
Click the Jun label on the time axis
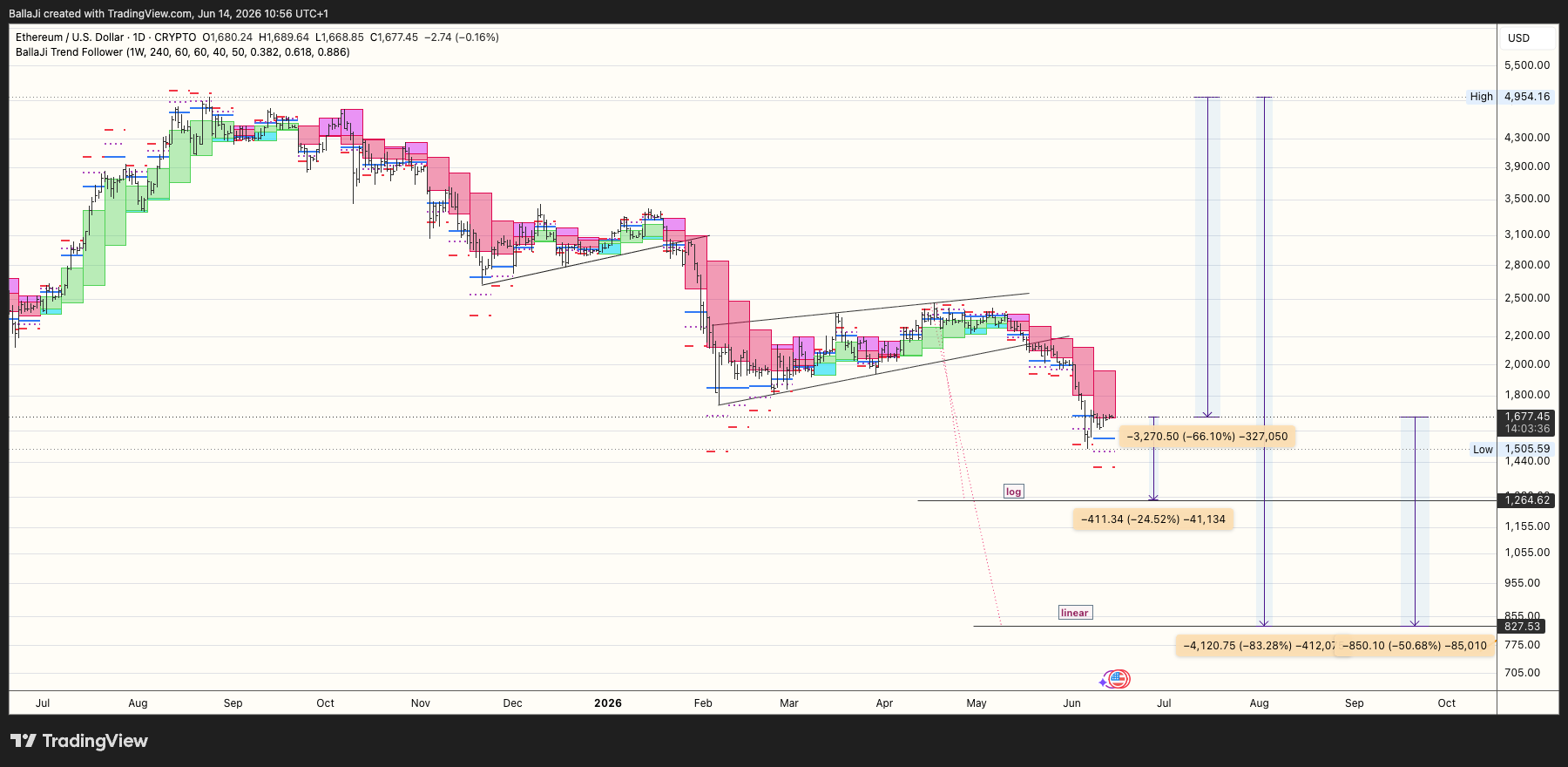pos(1071,703)
